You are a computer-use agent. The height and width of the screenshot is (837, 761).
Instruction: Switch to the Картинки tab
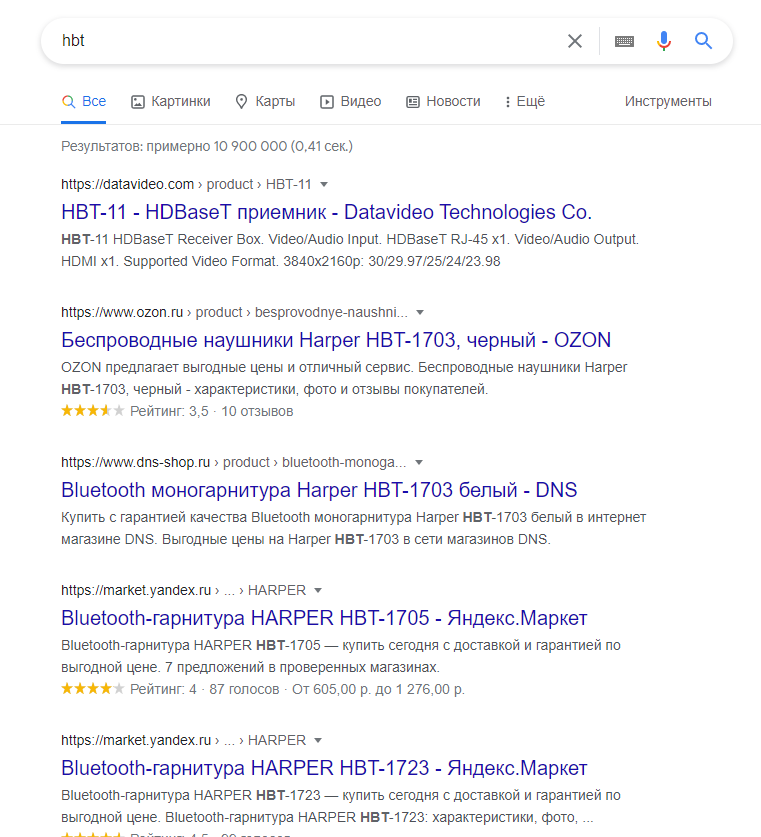point(171,101)
